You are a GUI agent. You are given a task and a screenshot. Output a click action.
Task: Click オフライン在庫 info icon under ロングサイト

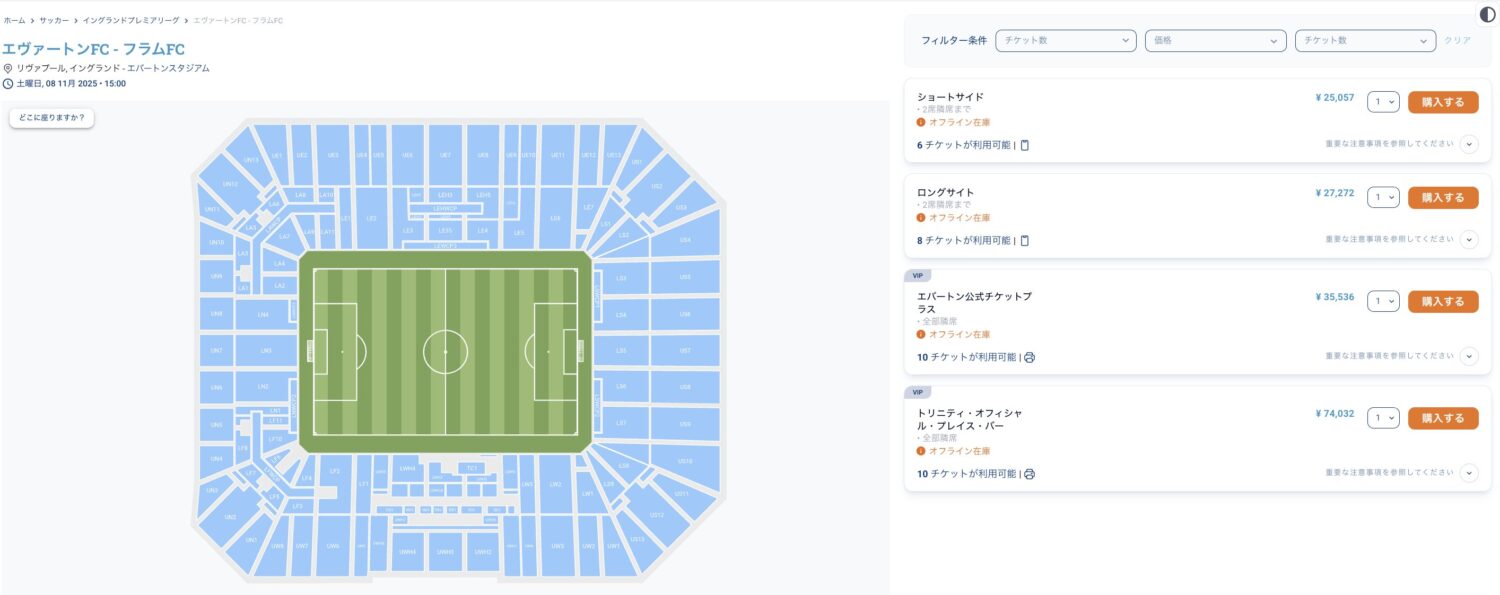(921, 217)
